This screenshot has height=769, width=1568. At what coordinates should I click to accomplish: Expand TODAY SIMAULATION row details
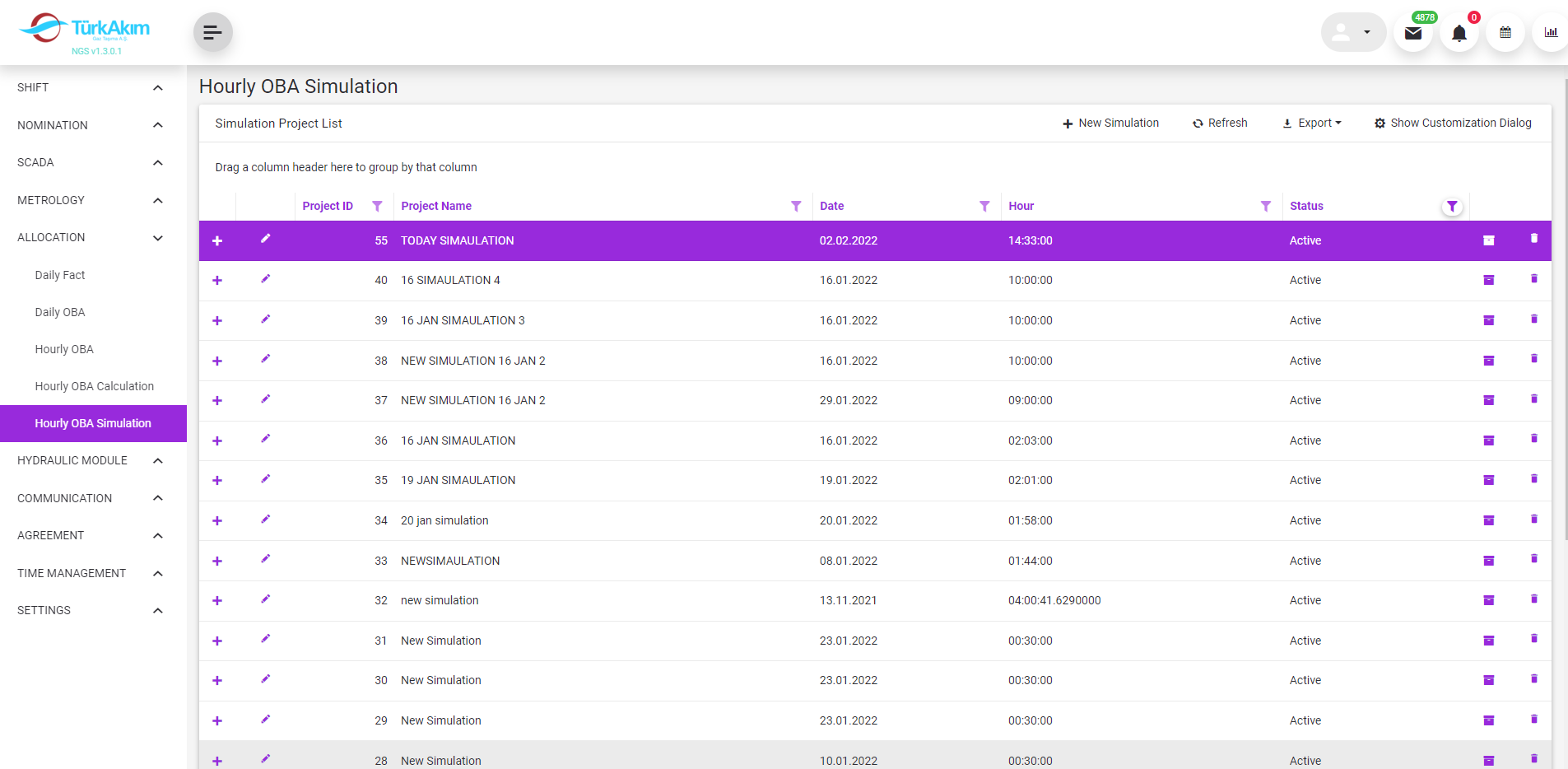[217, 240]
